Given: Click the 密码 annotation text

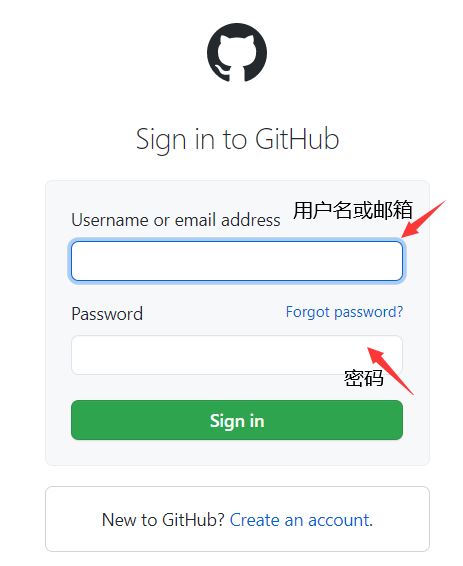Looking at the screenshot, I should pos(363,378).
